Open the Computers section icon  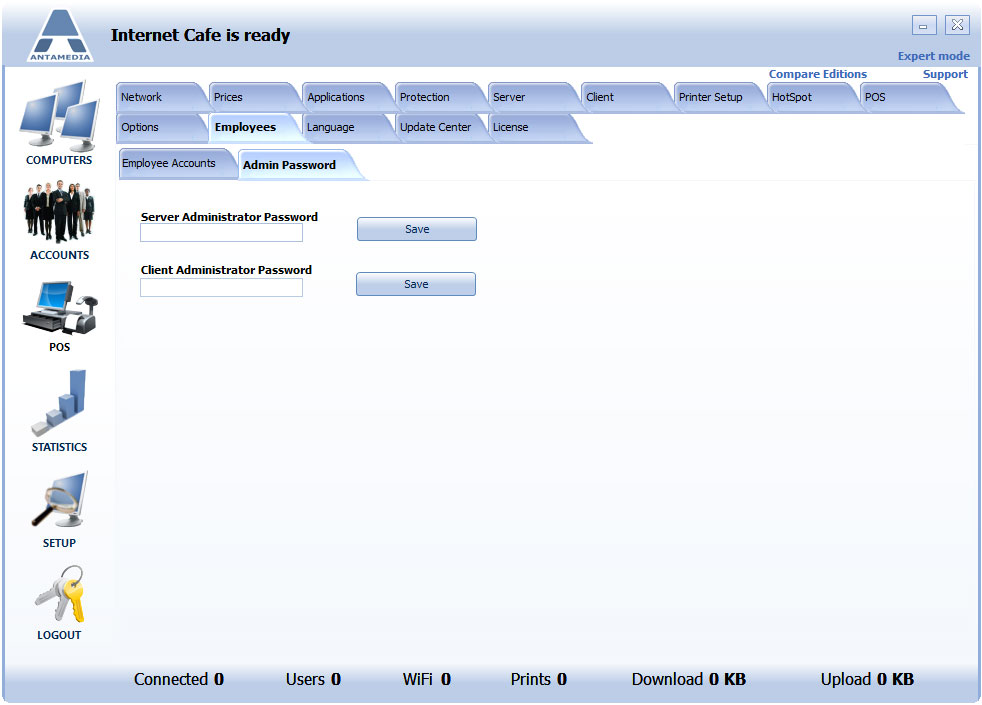point(59,116)
